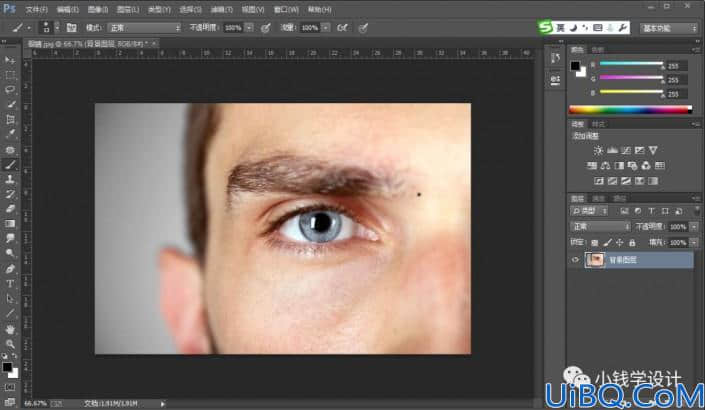705x410 pixels.
Task: Add a Color Balance adjustment
Action: 605,166
